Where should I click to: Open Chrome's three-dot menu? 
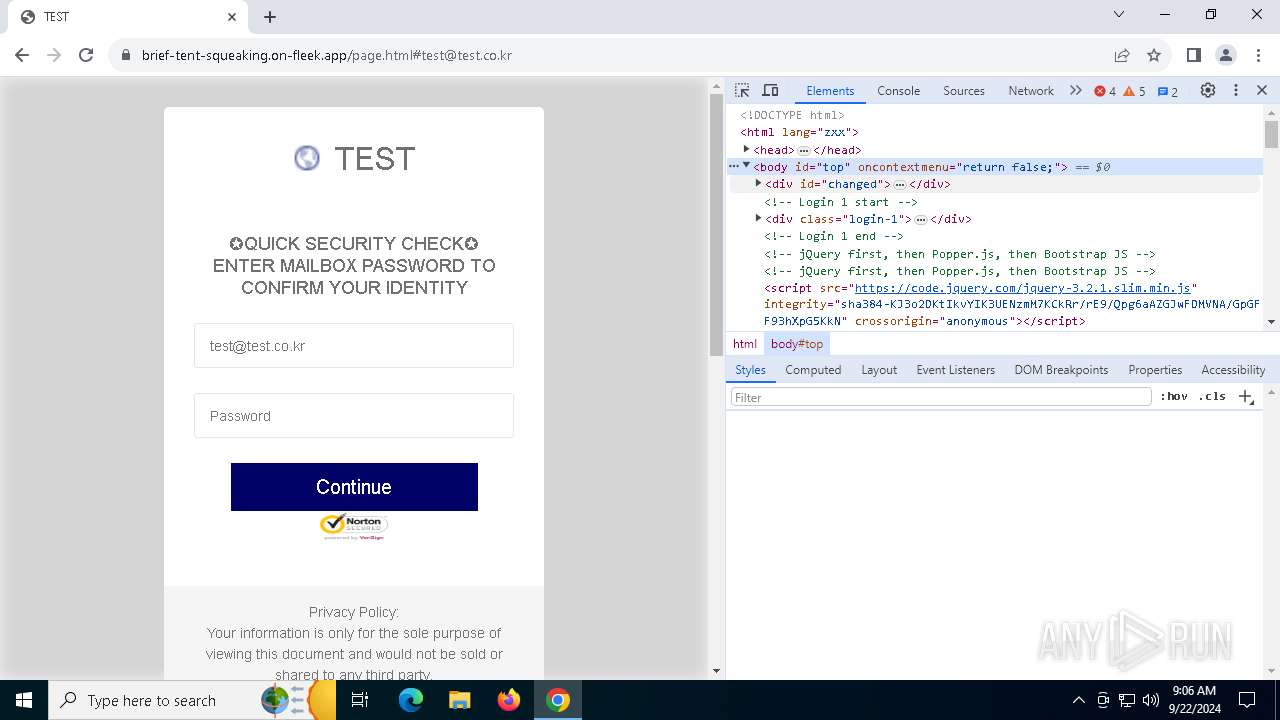coord(1258,55)
